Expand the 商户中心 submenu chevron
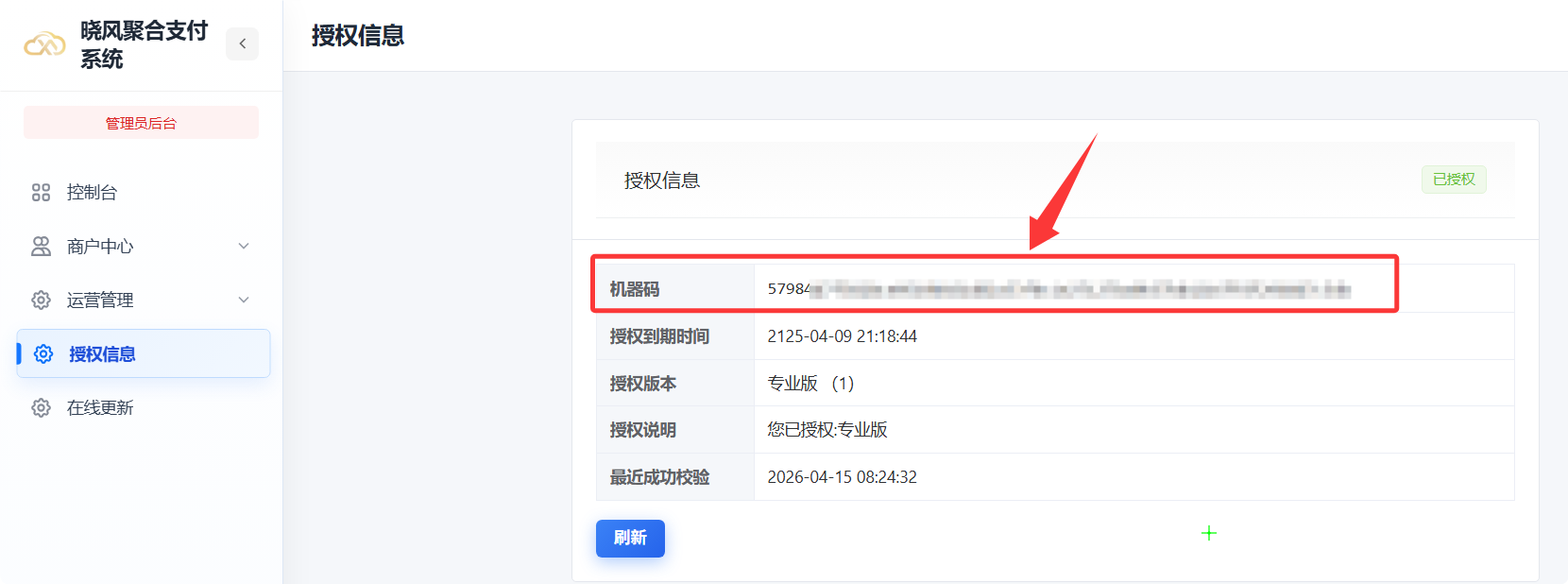 coord(244,247)
